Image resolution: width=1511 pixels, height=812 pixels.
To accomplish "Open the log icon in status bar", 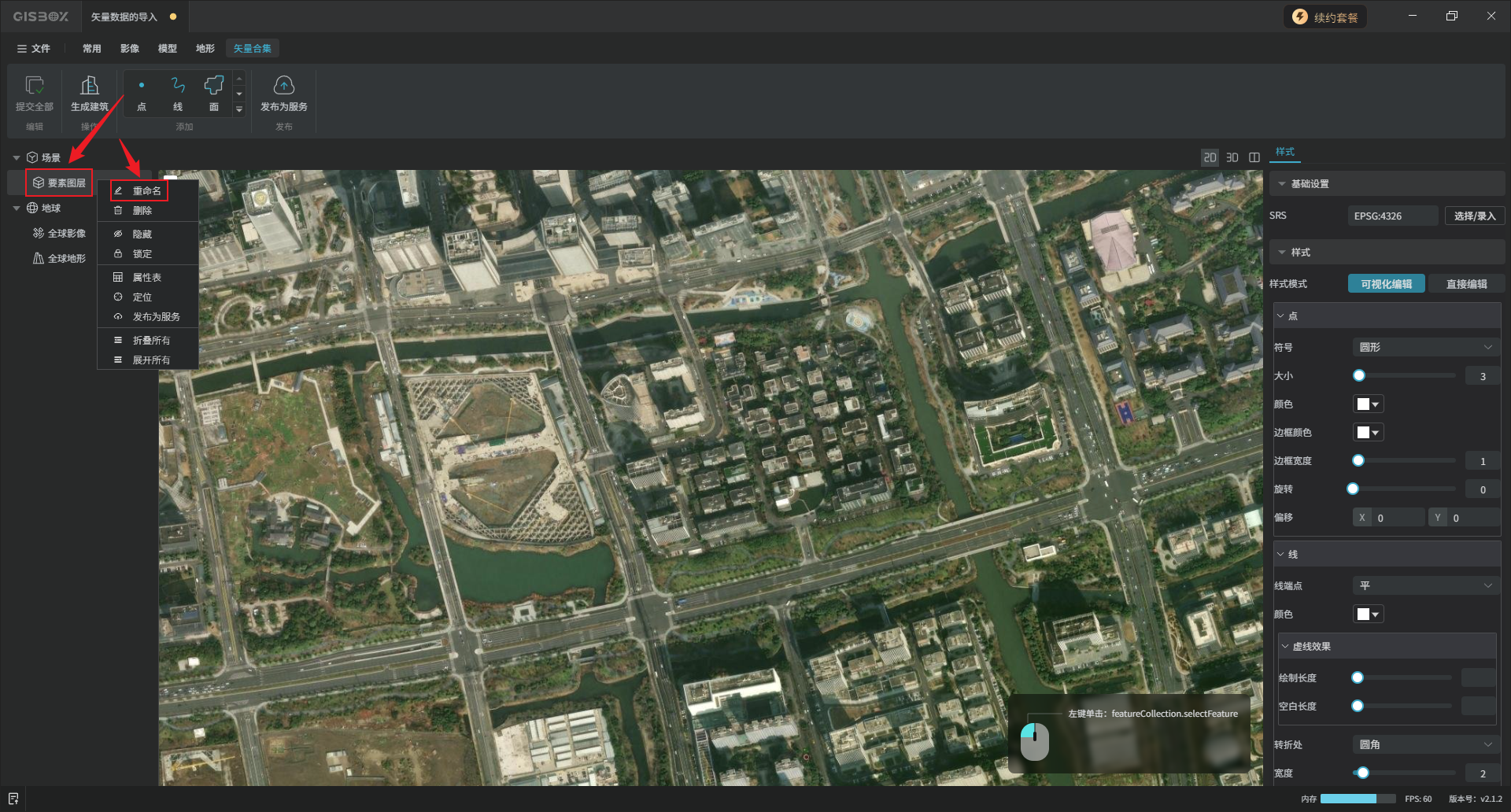I will point(13,799).
